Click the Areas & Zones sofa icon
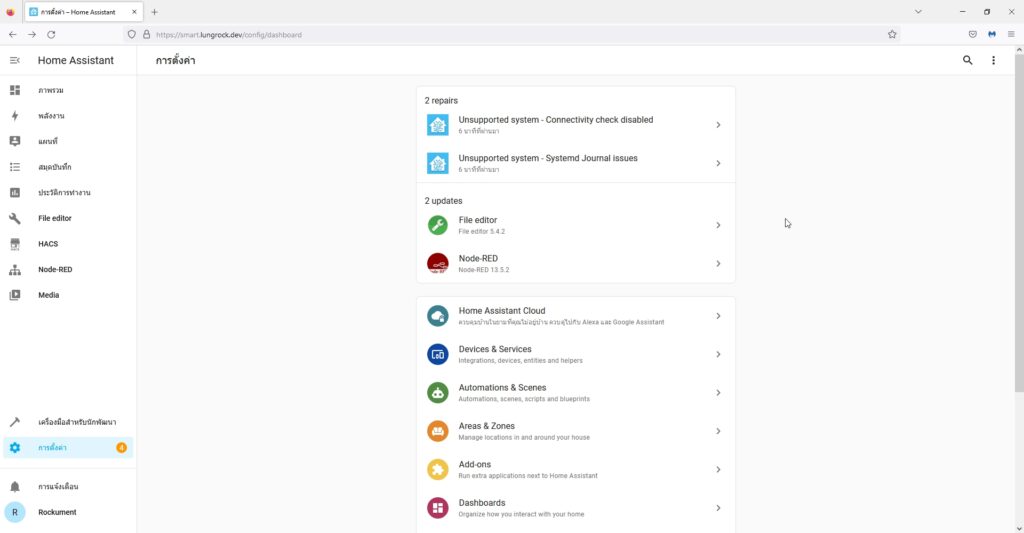Viewport: 1024px width, 533px height. (438, 431)
